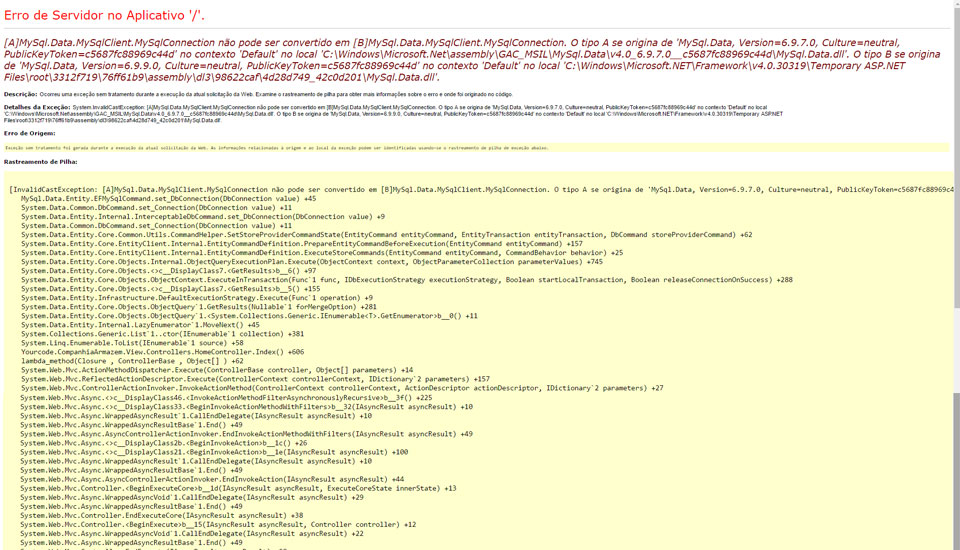Click the 'Detalhes da Exceção:' label
The image size is (960, 550).
point(37,107)
